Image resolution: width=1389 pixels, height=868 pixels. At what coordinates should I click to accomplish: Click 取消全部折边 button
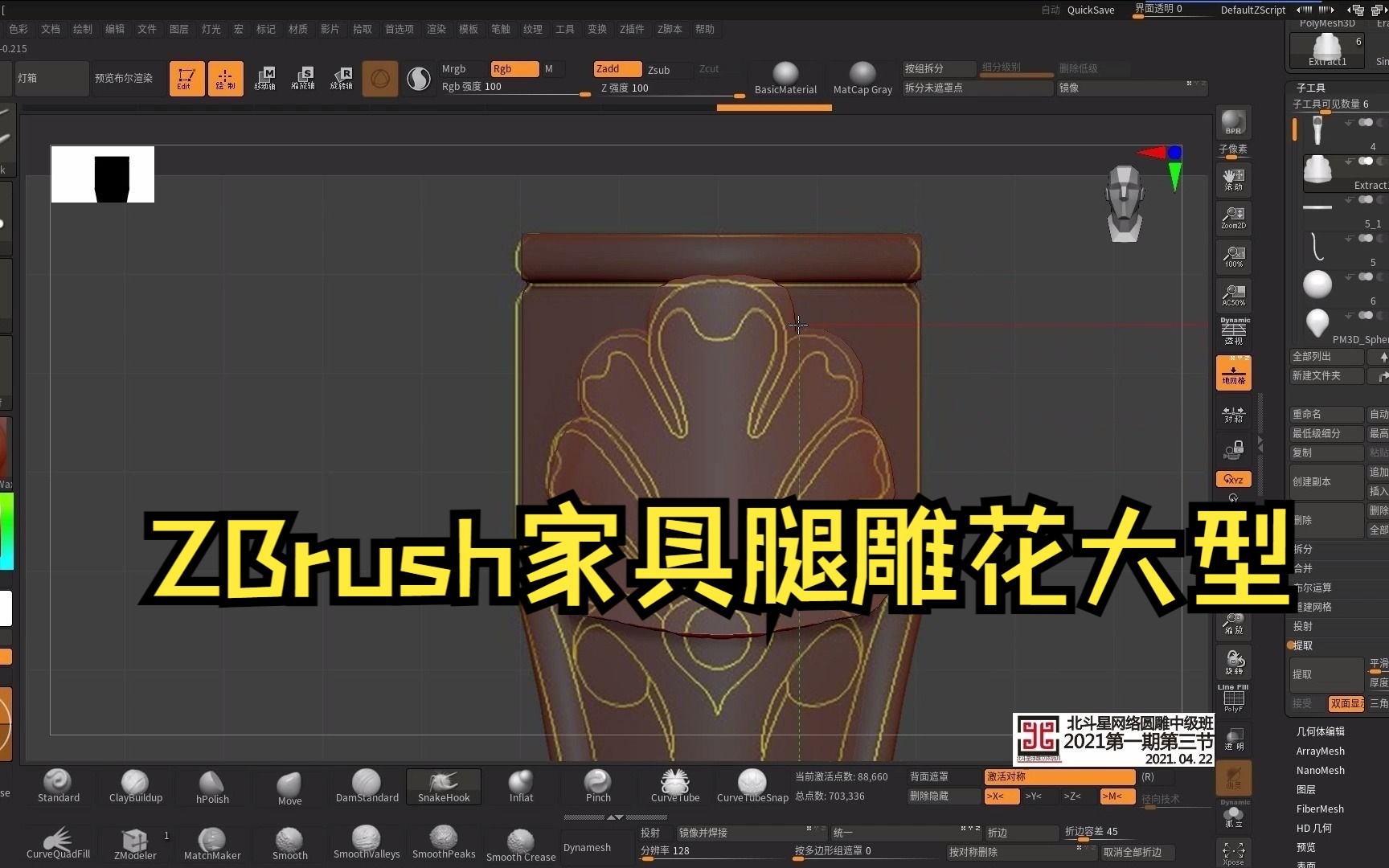(x=1137, y=852)
